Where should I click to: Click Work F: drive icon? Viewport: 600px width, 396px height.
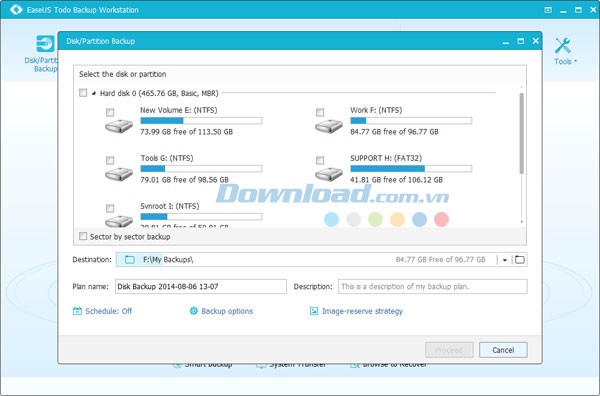(329, 126)
